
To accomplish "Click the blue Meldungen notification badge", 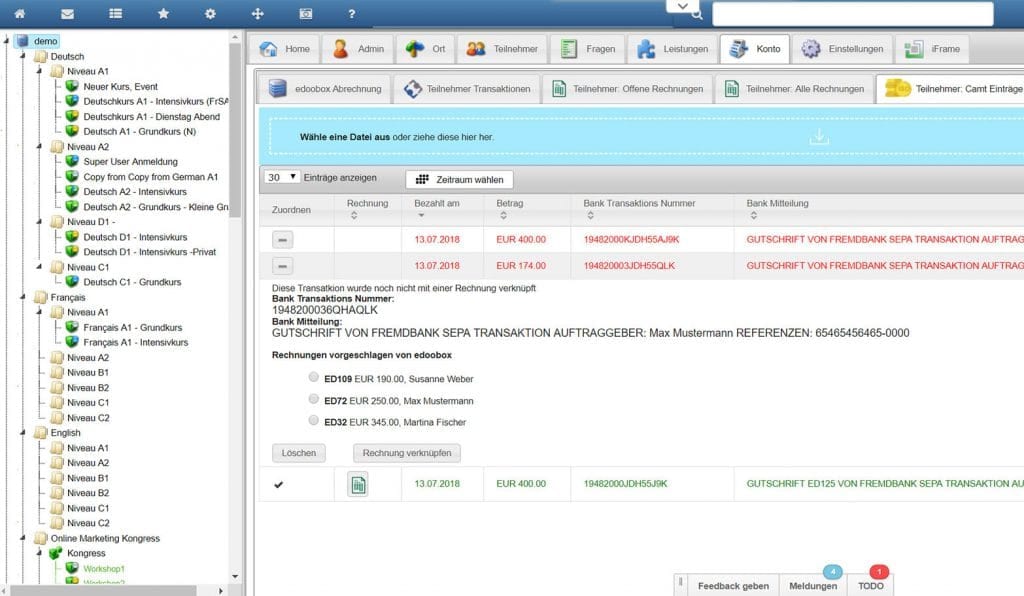I will 832,572.
